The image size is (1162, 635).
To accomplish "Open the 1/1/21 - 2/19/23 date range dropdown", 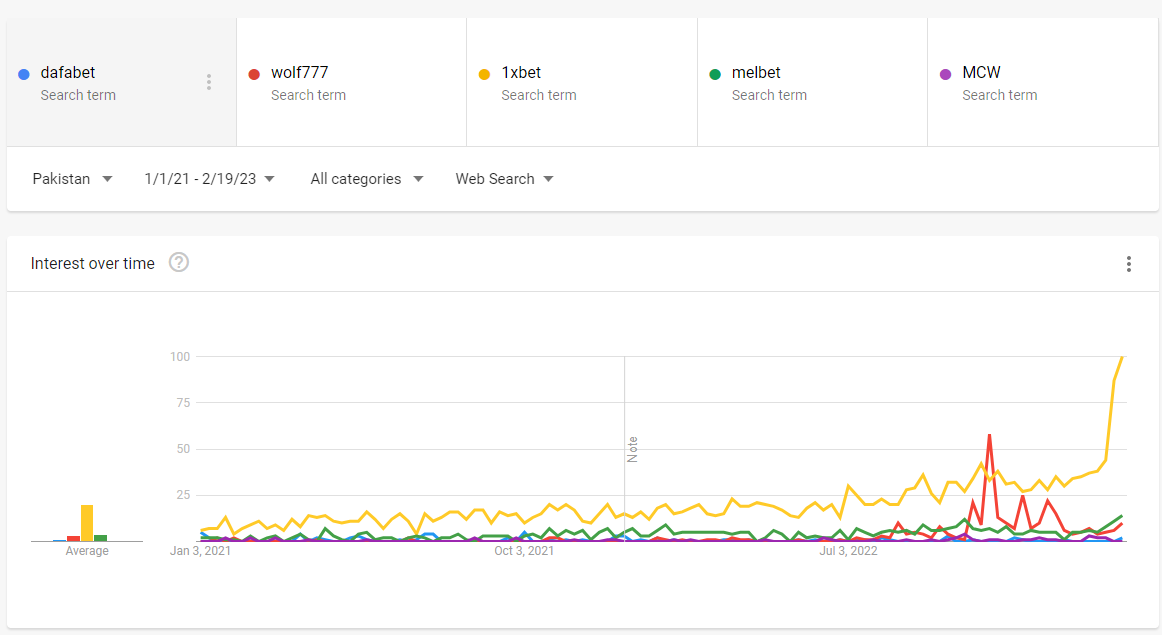I will pyautogui.click(x=209, y=179).
